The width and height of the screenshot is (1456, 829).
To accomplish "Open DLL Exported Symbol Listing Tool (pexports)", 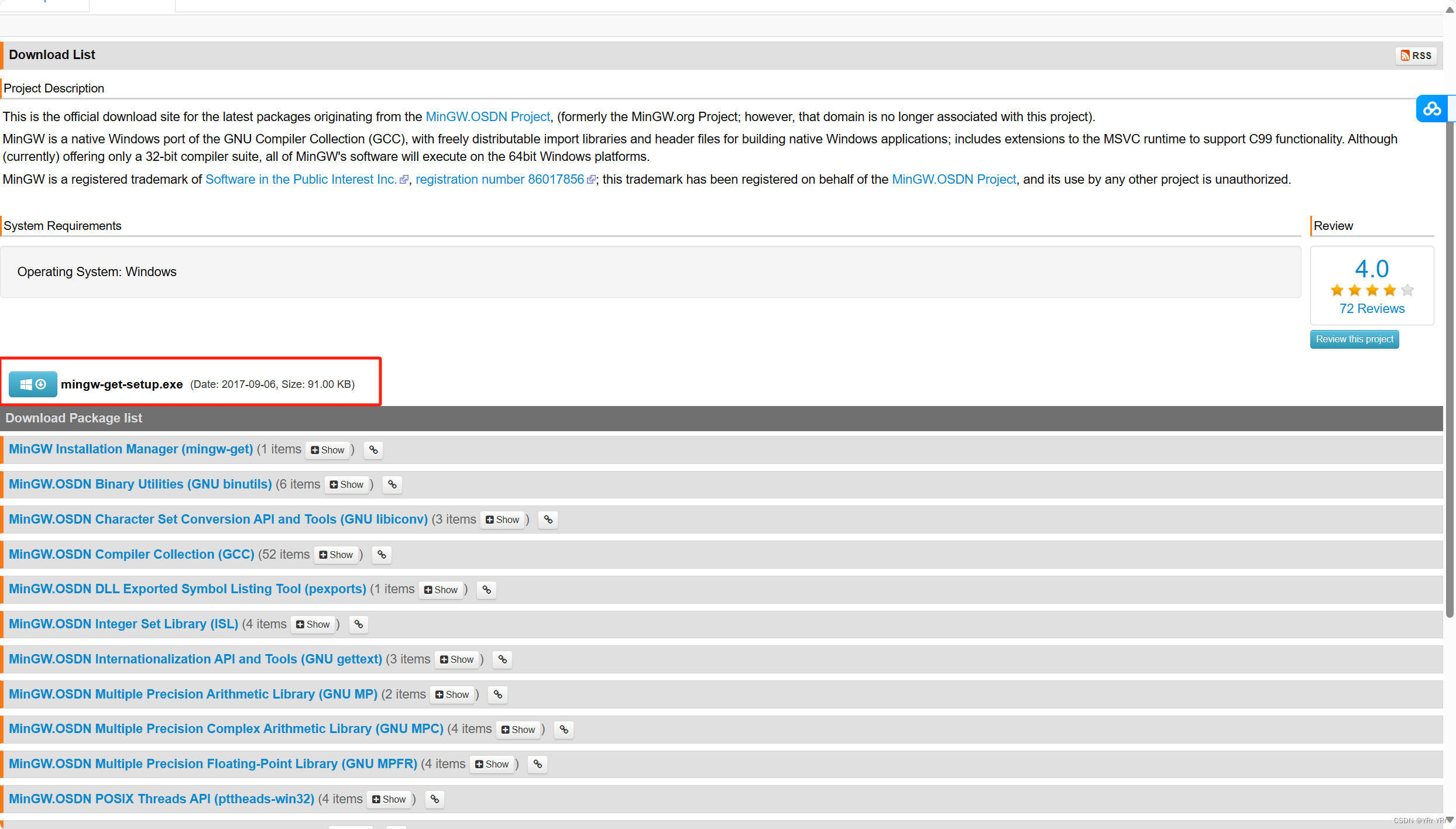I will pyautogui.click(x=188, y=589).
